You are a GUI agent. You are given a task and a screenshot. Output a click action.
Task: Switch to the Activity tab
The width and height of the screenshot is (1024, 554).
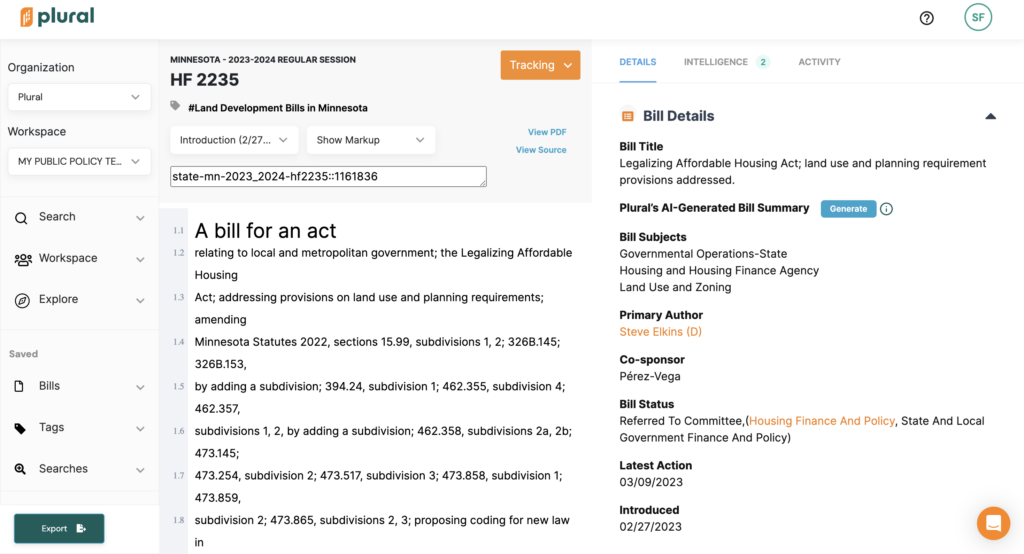pyautogui.click(x=819, y=62)
